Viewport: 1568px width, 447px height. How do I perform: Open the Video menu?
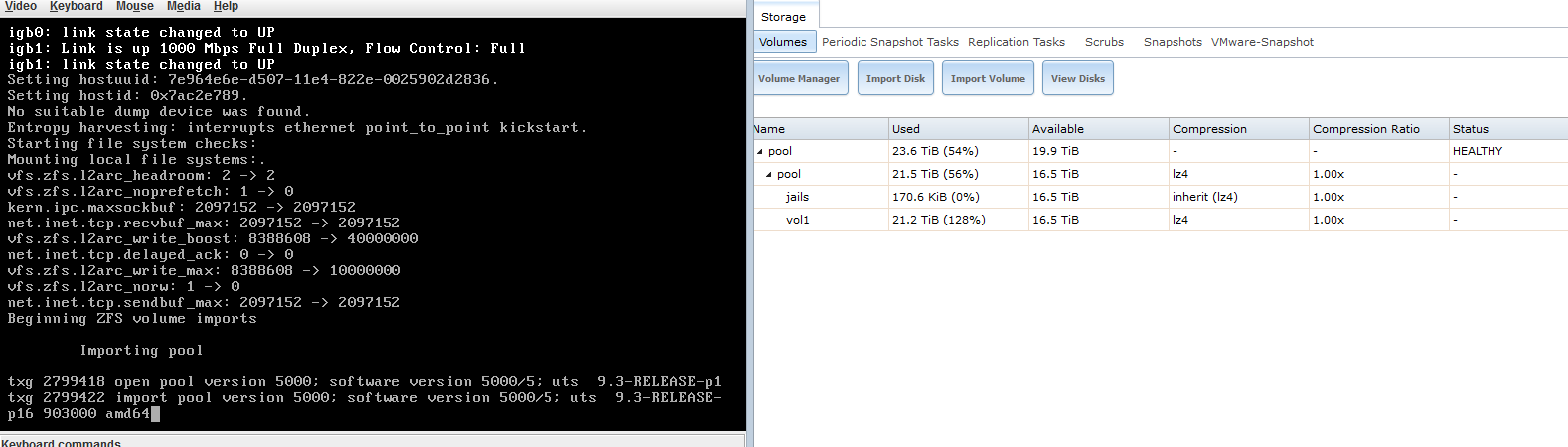click(20, 6)
